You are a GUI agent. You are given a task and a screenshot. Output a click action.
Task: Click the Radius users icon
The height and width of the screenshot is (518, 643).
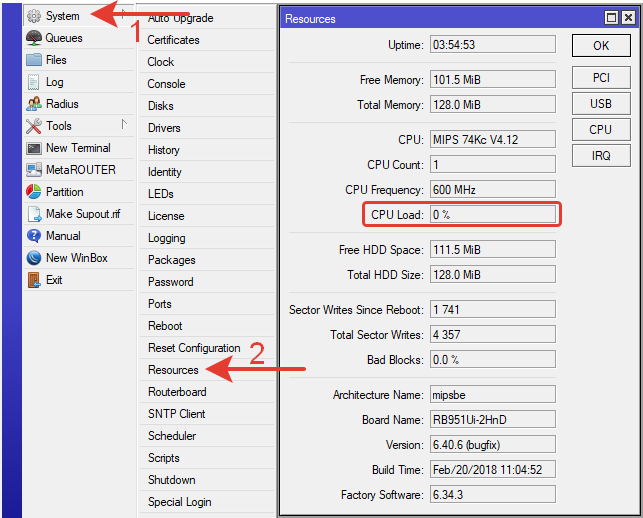[34, 104]
